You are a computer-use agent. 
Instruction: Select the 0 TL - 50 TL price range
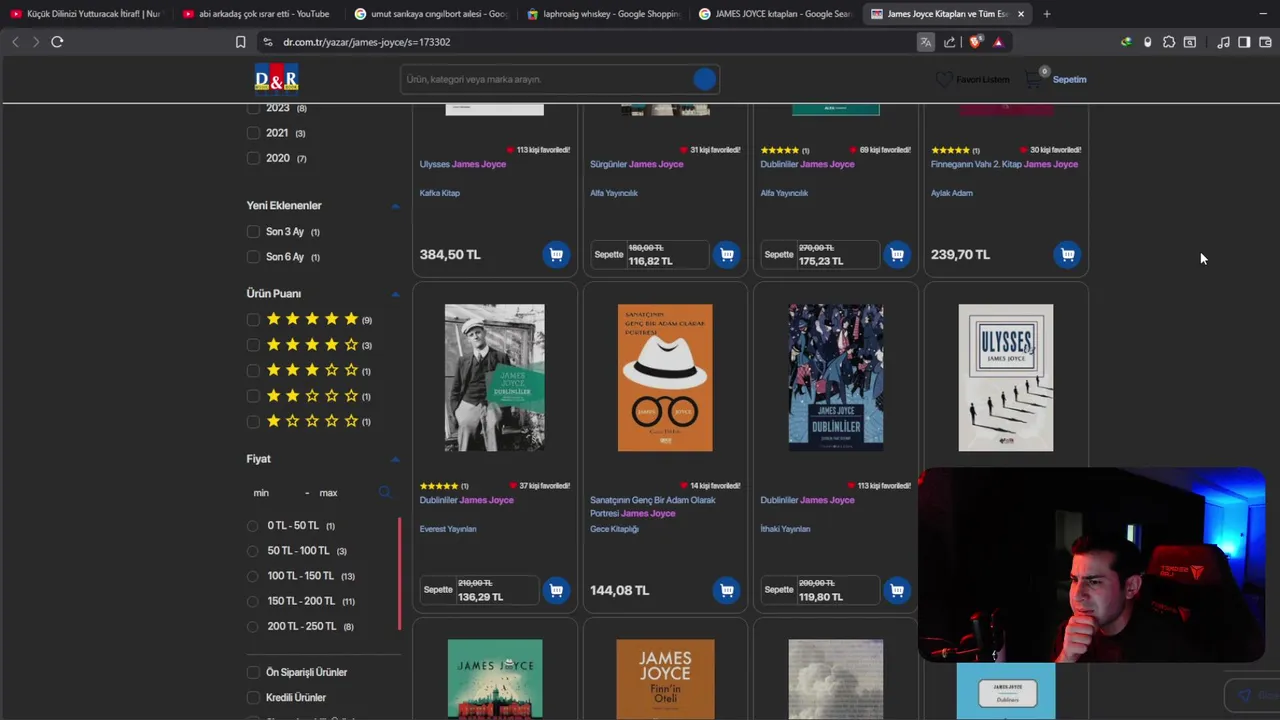(253, 526)
